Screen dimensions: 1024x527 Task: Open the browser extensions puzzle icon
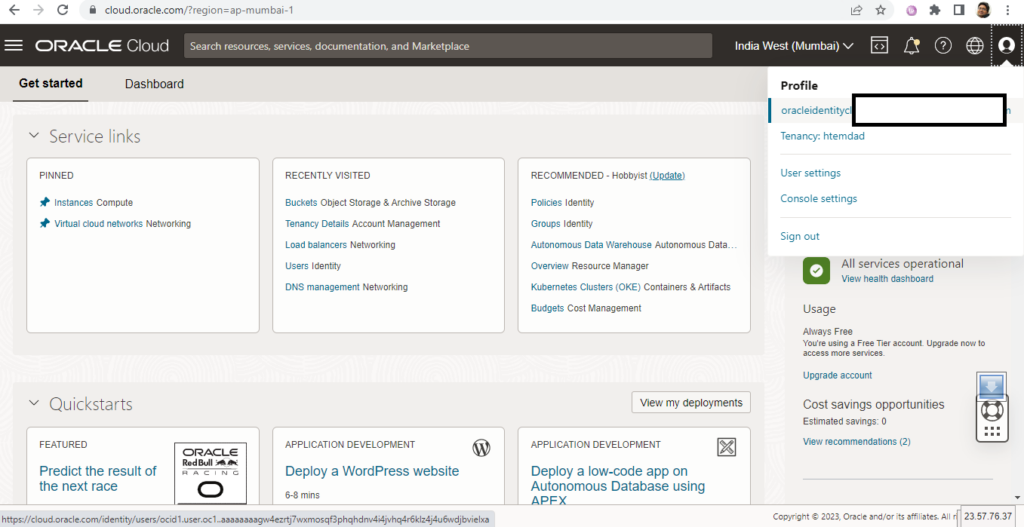click(935, 10)
